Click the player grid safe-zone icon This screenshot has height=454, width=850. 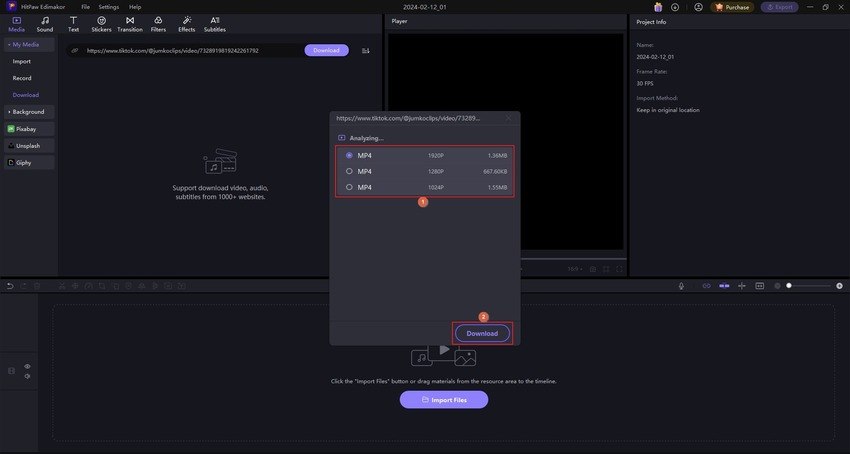(x=606, y=269)
